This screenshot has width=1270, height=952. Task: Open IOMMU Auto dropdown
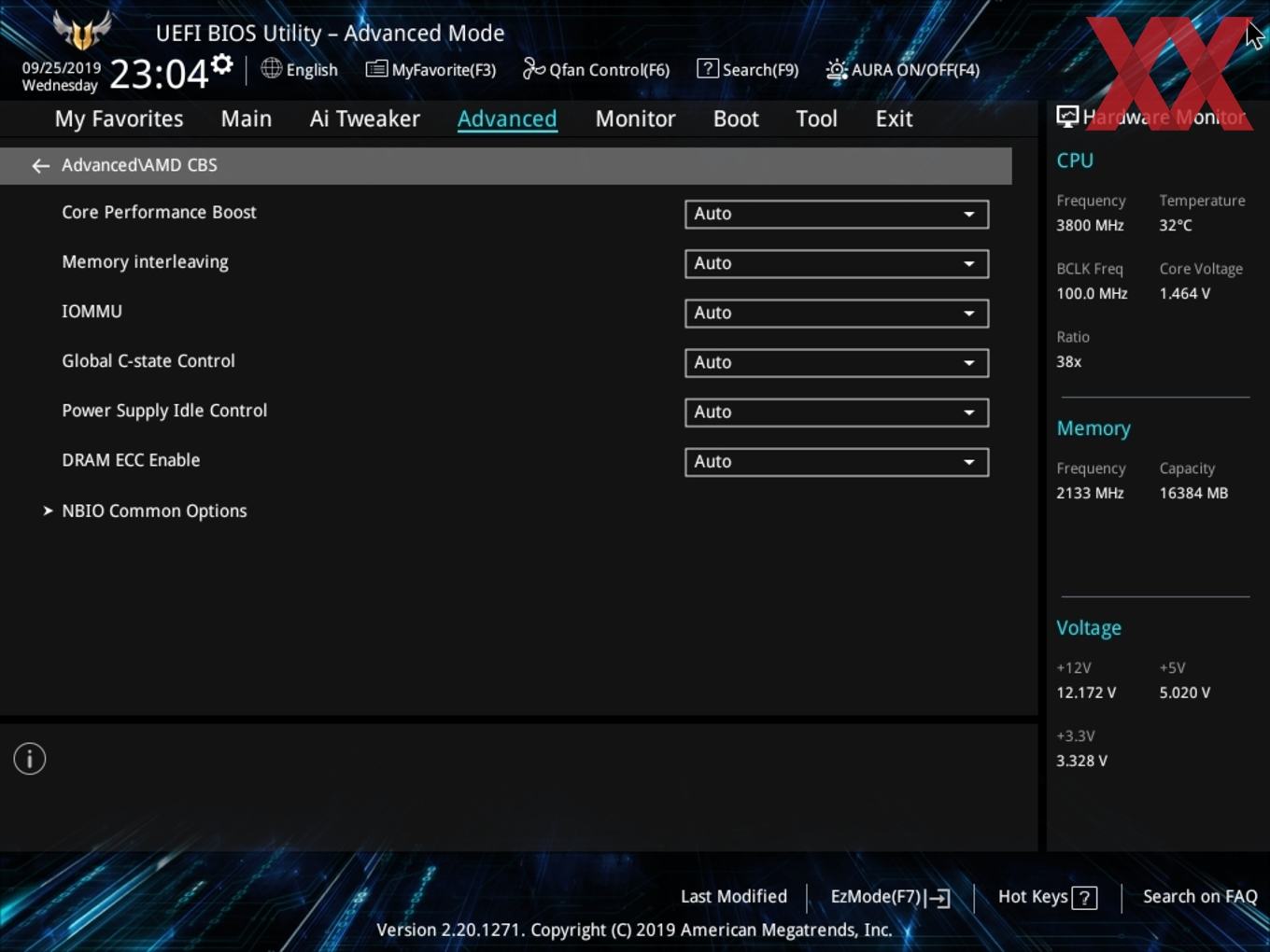(837, 313)
